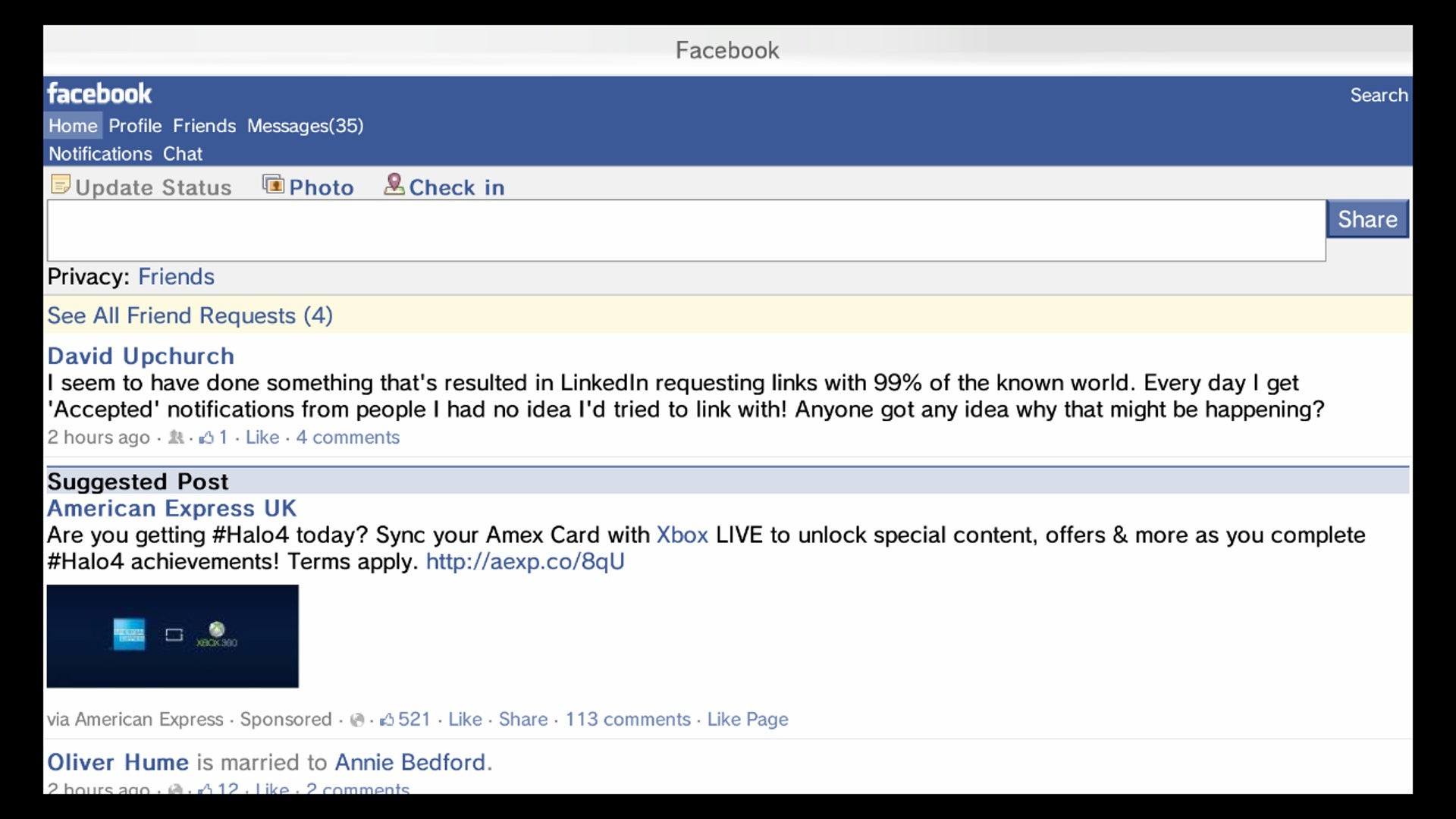1456x819 pixels.
Task: Click Search in the header
Action: point(1378,96)
